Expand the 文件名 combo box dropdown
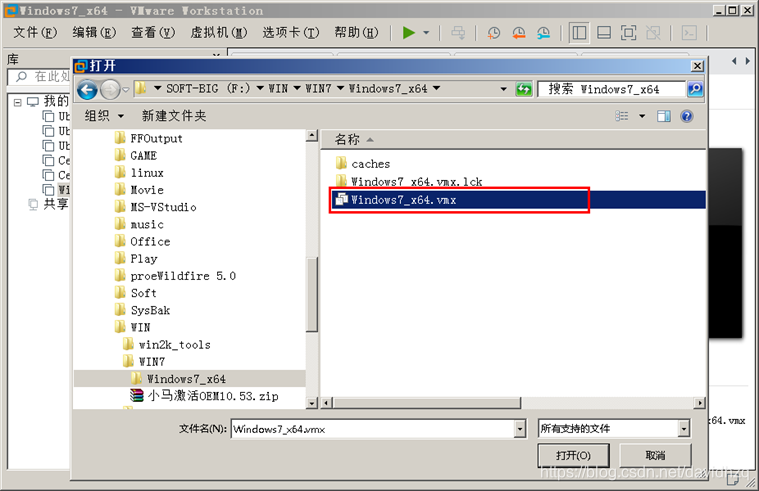Viewport: 759px width, 491px height. (519, 428)
